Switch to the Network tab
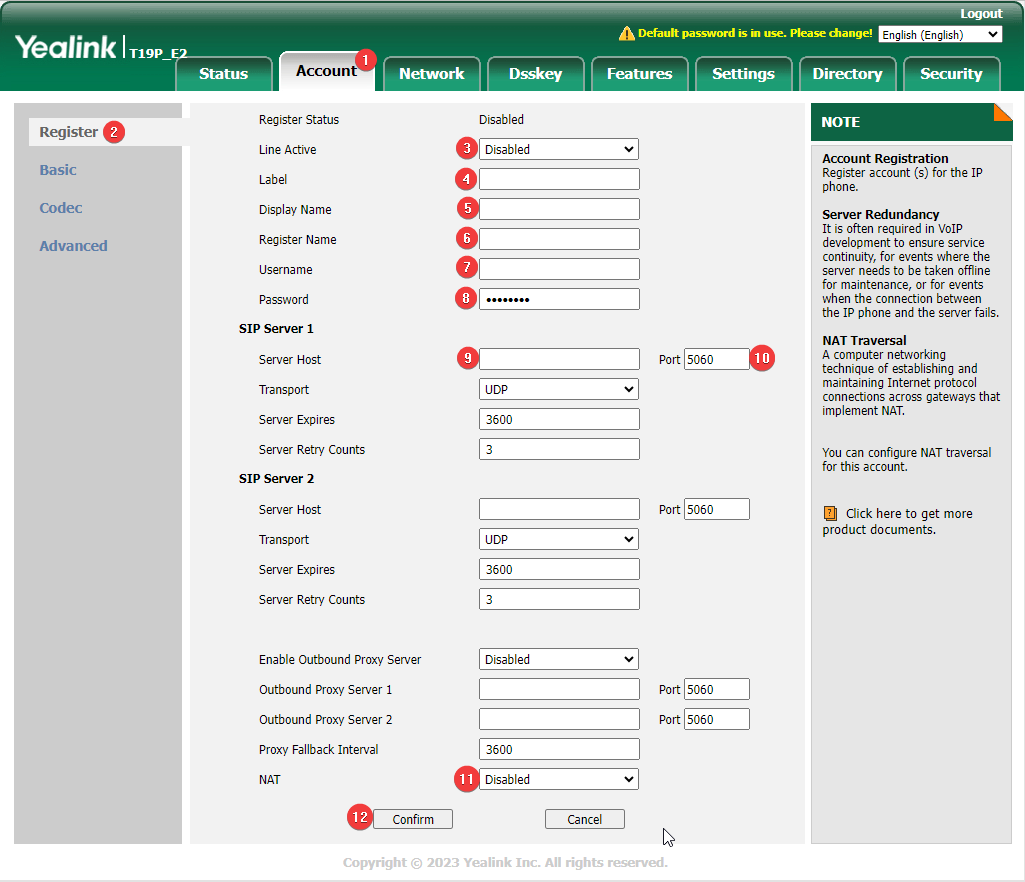 click(x=431, y=74)
